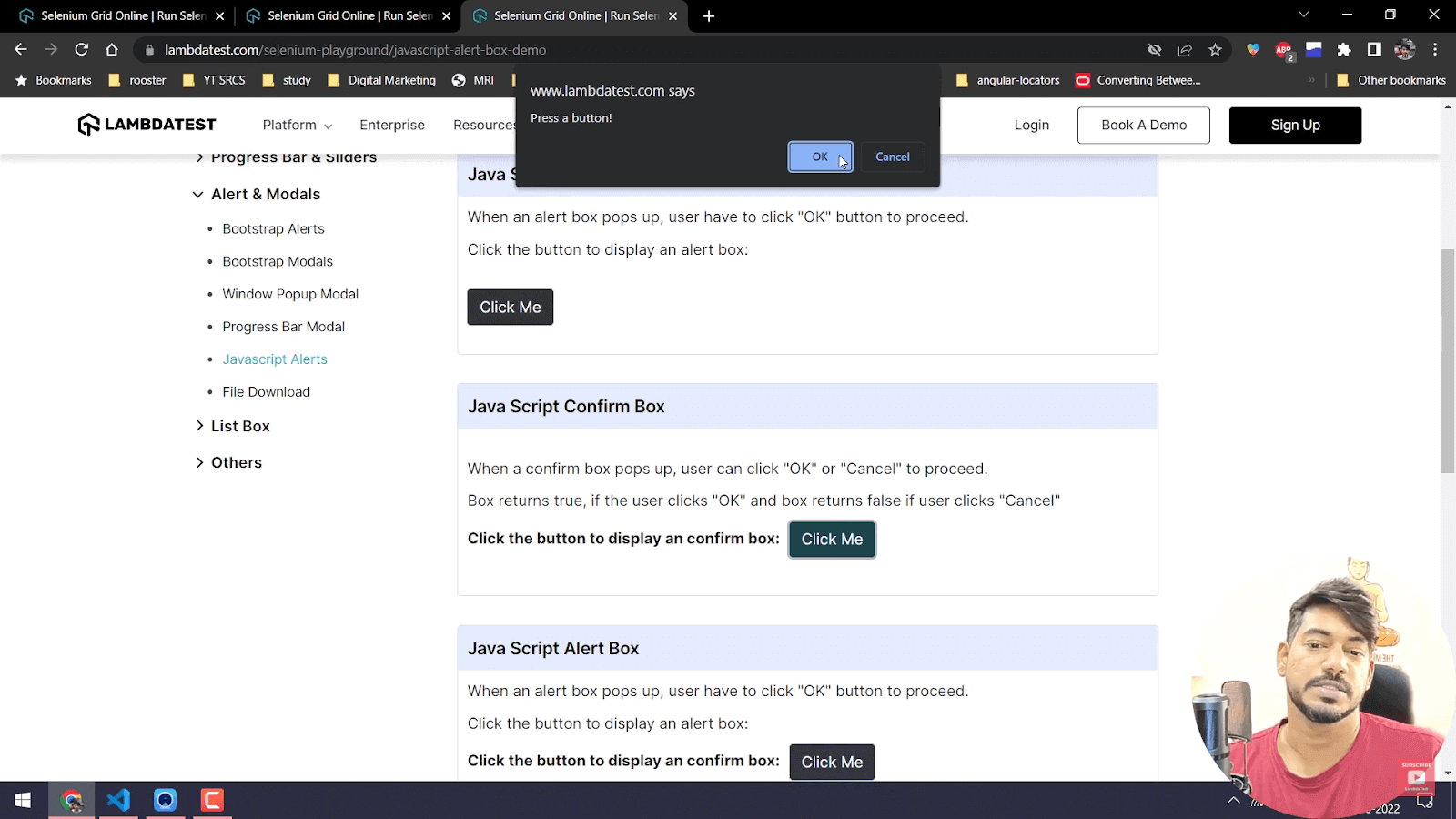
Task: Click OK in the confirm dialog
Action: 820,157
